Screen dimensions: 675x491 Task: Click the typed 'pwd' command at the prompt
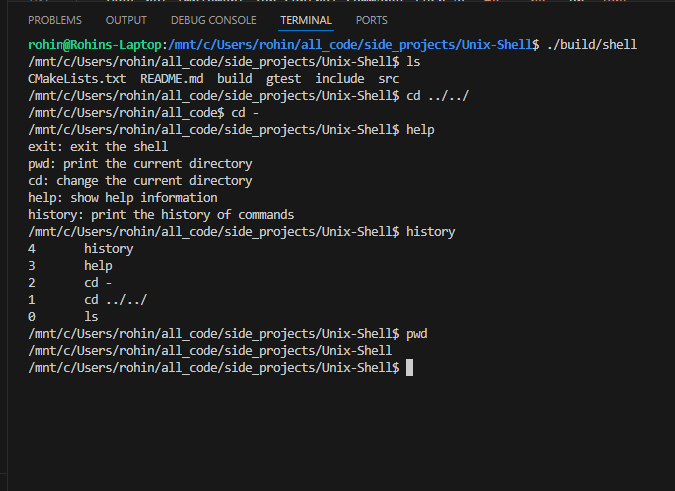[417, 334]
